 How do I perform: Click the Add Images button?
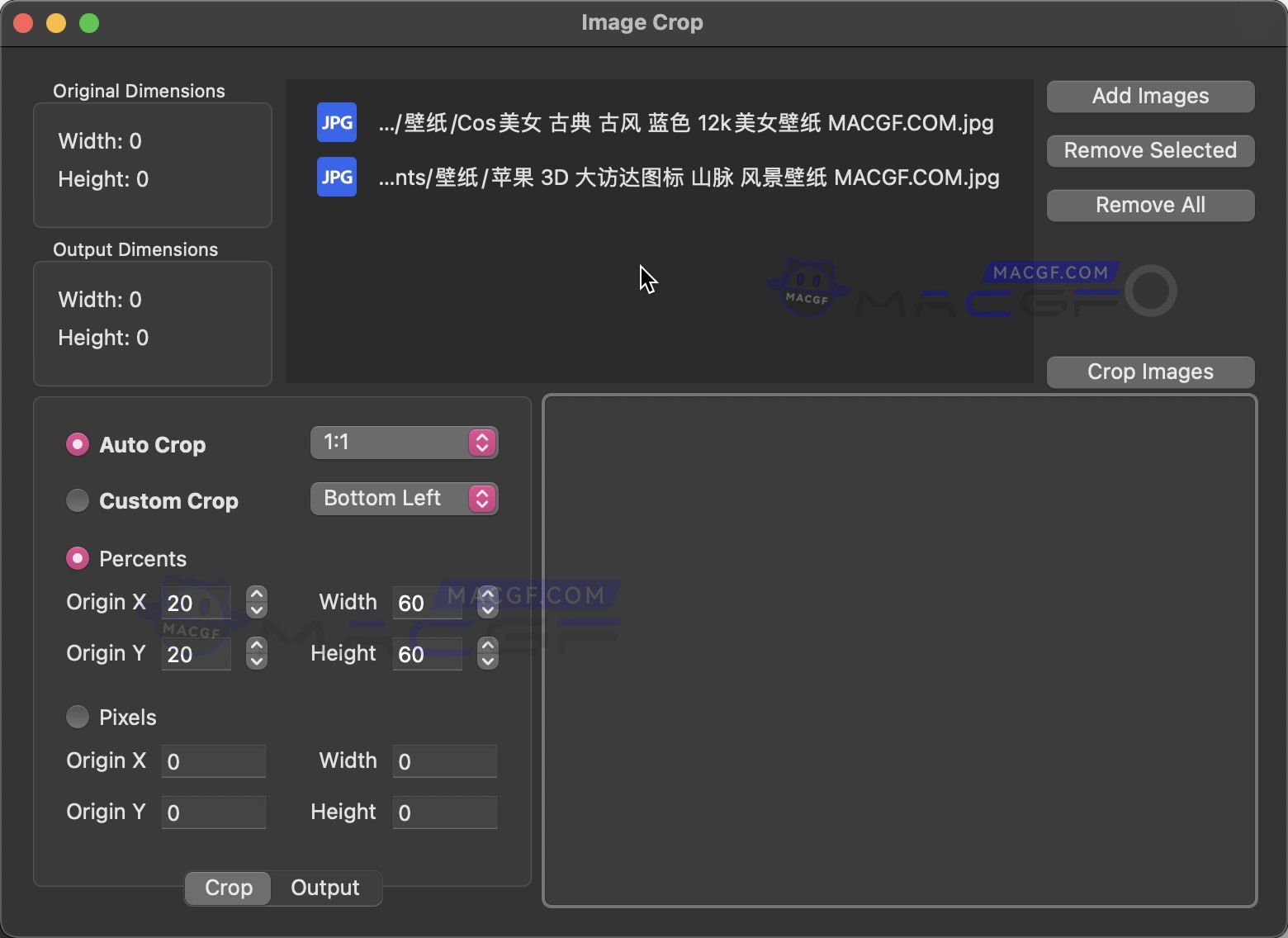[1149, 96]
